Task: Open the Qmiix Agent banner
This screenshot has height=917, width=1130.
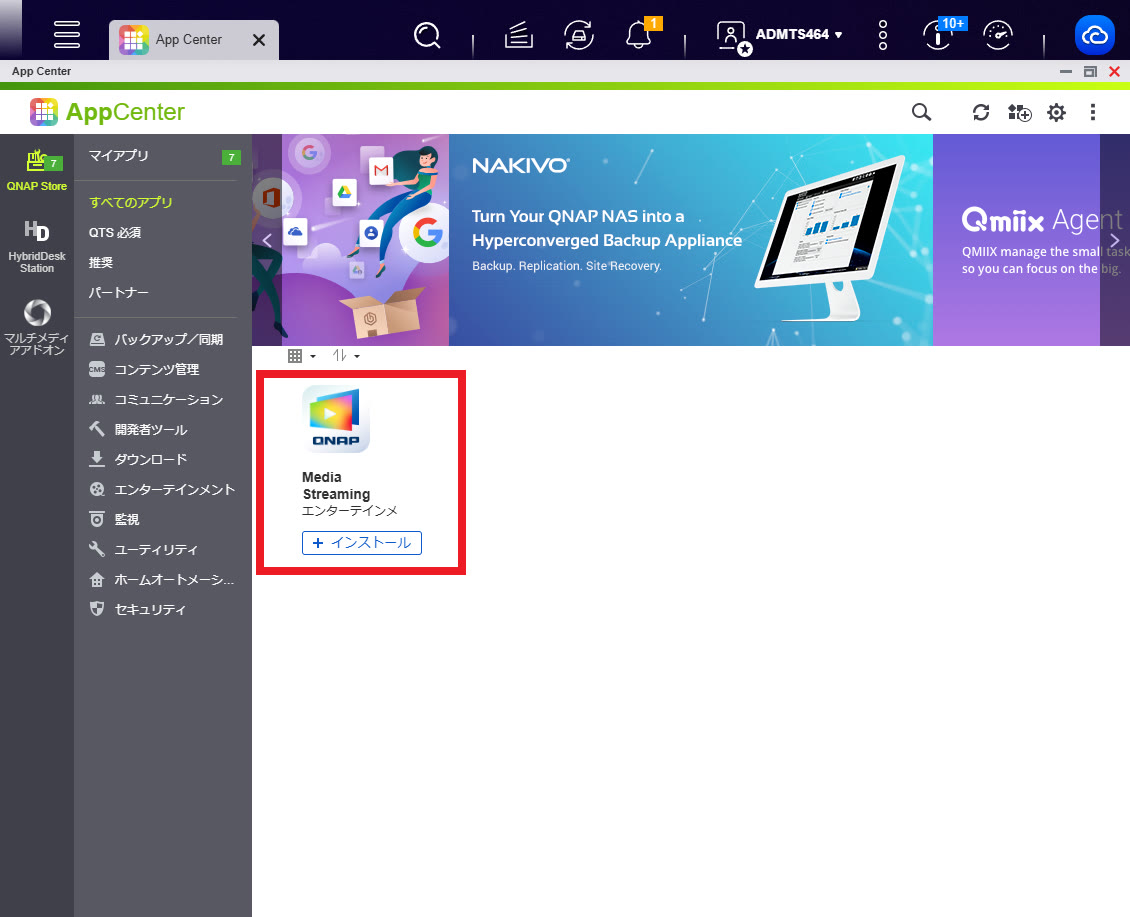Action: [1017, 239]
